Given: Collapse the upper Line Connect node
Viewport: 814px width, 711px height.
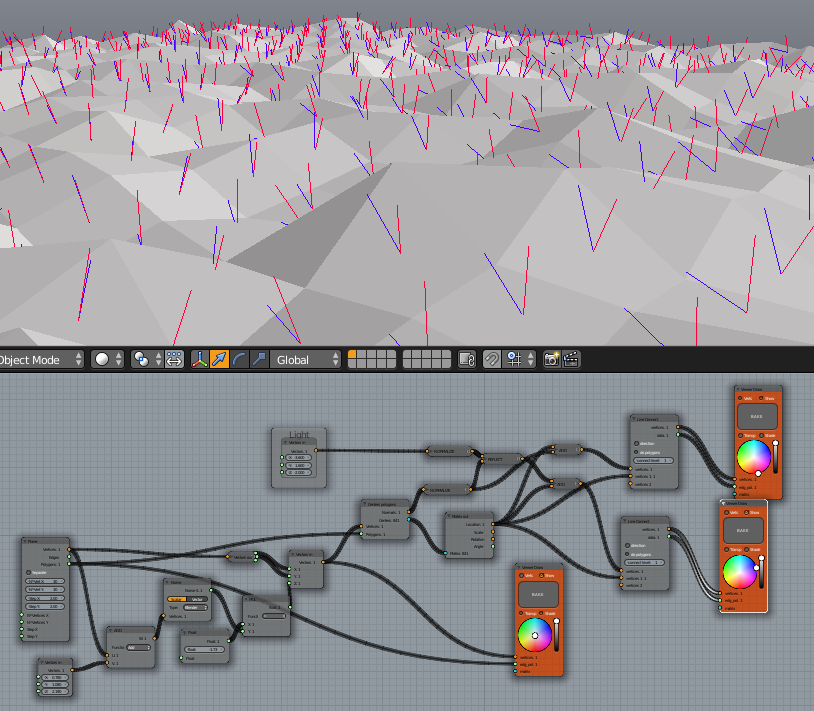Looking at the screenshot, I should click(x=634, y=419).
